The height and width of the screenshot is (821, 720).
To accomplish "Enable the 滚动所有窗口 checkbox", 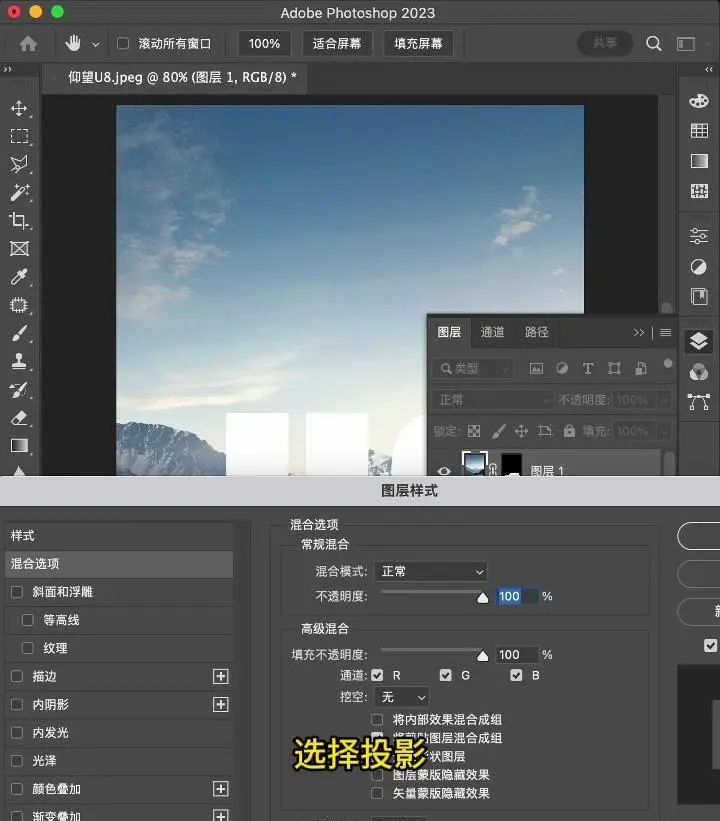I will 123,43.
